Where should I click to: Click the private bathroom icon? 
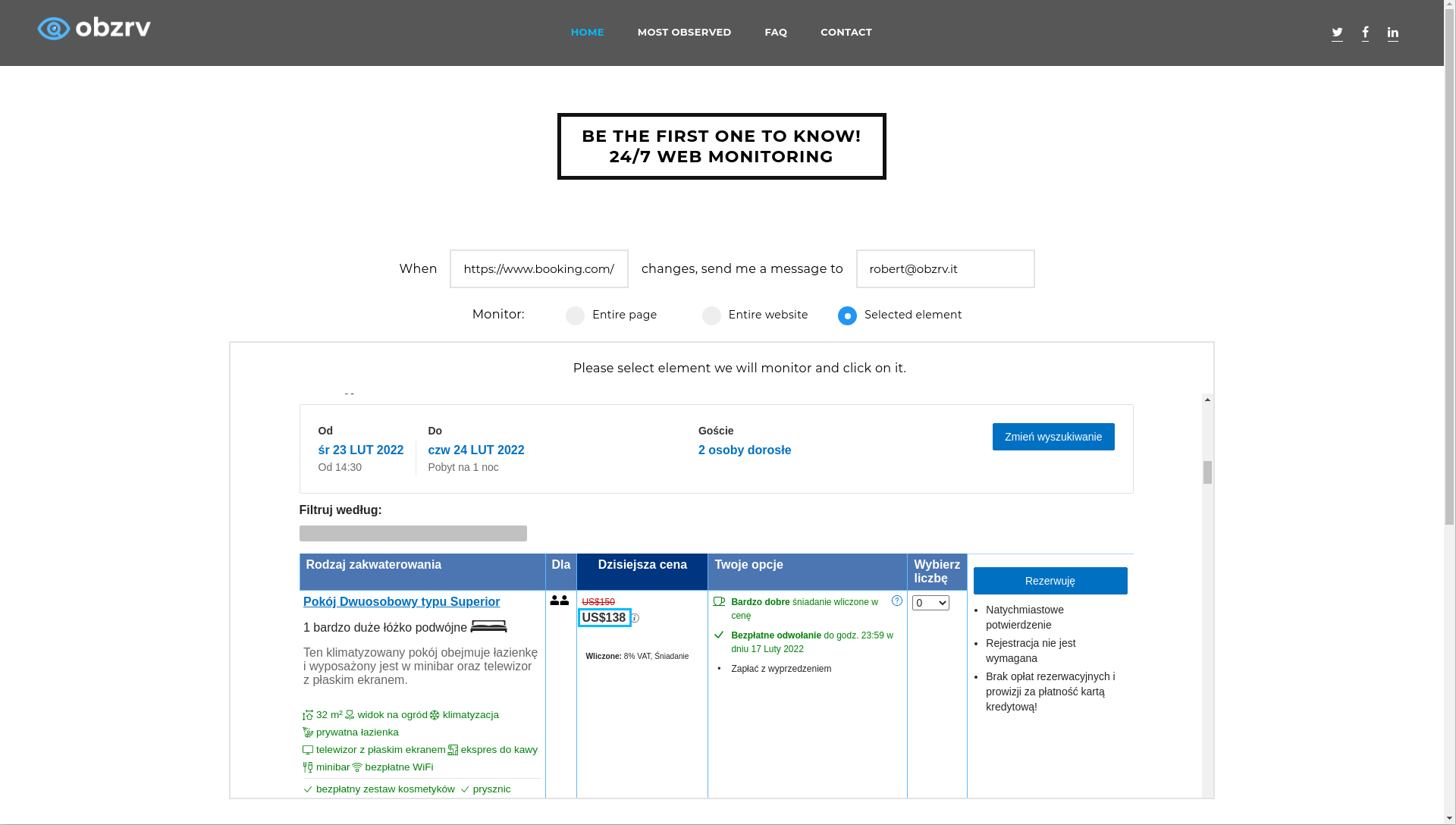[x=308, y=732]
